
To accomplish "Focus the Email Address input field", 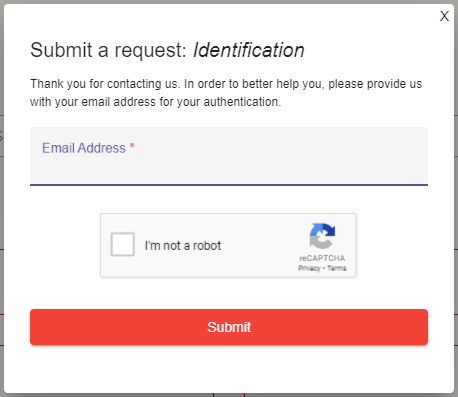I will point(229,156).
